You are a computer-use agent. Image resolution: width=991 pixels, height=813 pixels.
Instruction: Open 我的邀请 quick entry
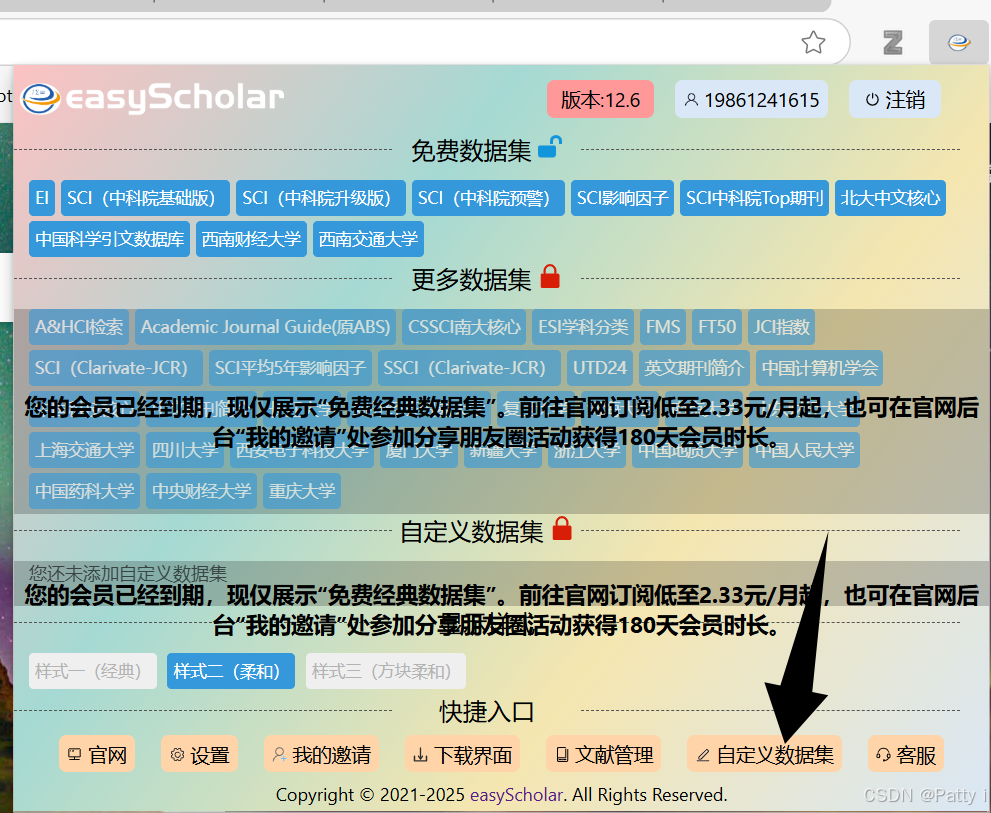(x=321, y=754)
